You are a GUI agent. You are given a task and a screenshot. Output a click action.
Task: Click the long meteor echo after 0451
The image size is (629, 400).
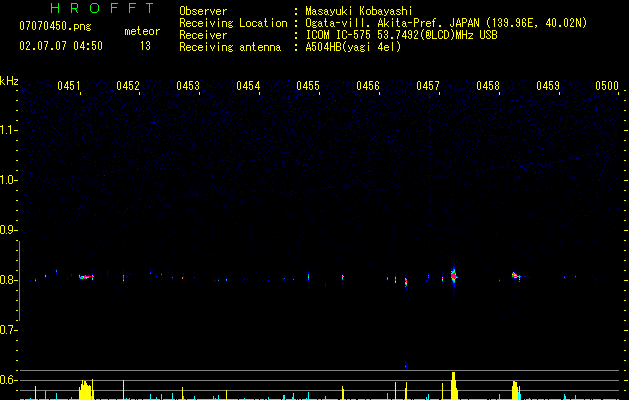86,276
